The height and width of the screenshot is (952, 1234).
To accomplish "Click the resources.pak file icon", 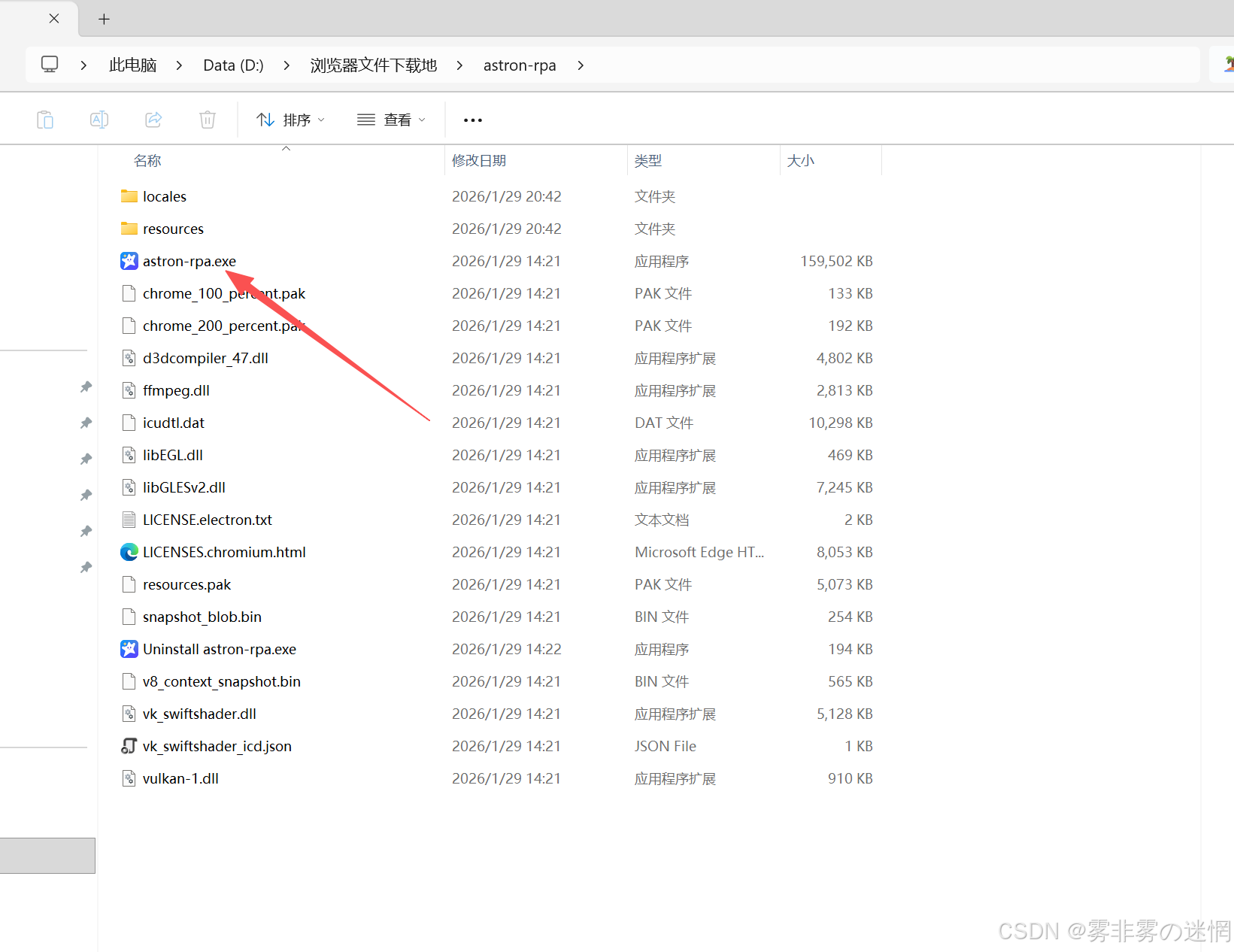I will click(x=129, y=584).
